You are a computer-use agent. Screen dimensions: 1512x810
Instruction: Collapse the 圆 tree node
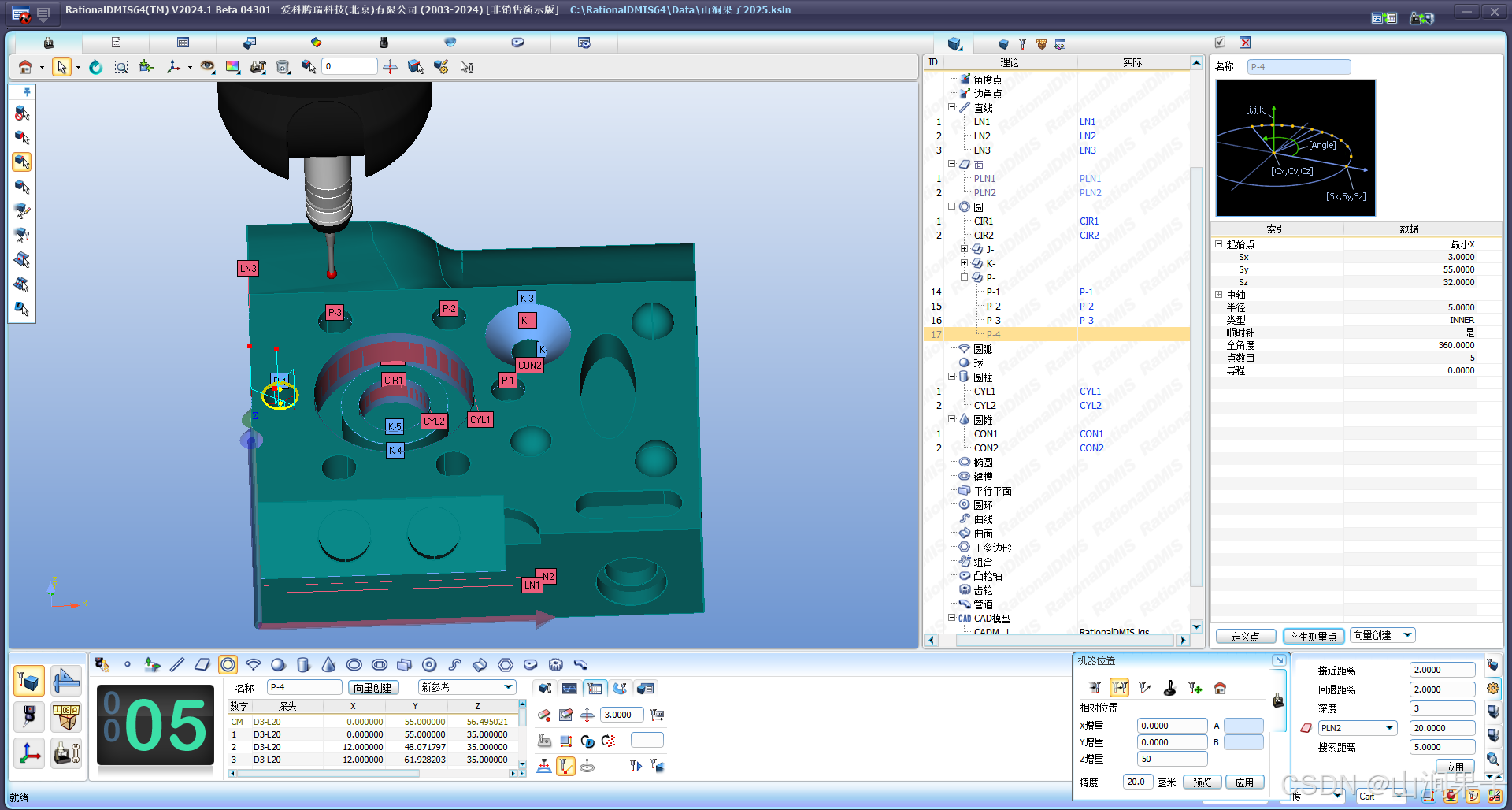tap(951, 206)
